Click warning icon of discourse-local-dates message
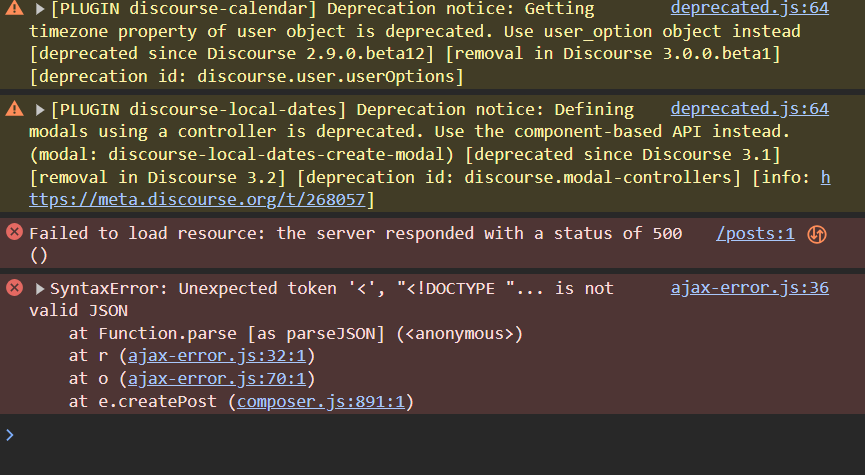 [x=14, y=109]
